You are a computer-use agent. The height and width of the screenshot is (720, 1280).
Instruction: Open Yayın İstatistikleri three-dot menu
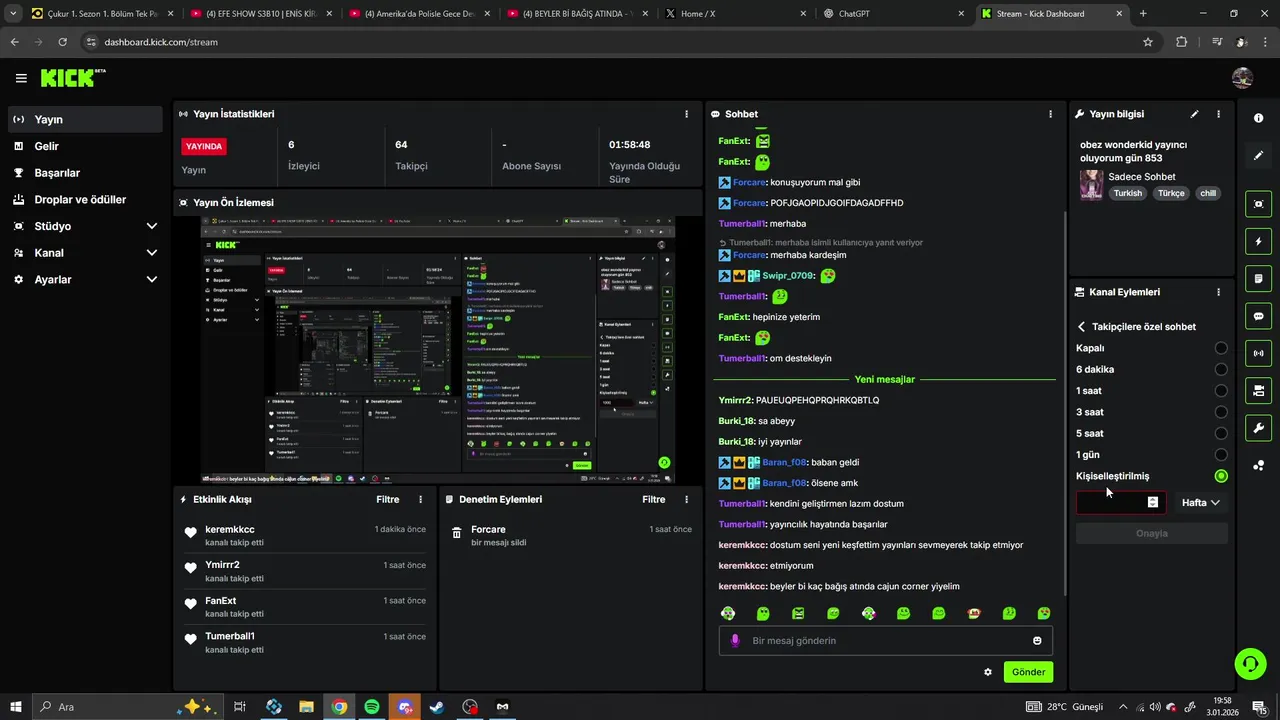686,114
